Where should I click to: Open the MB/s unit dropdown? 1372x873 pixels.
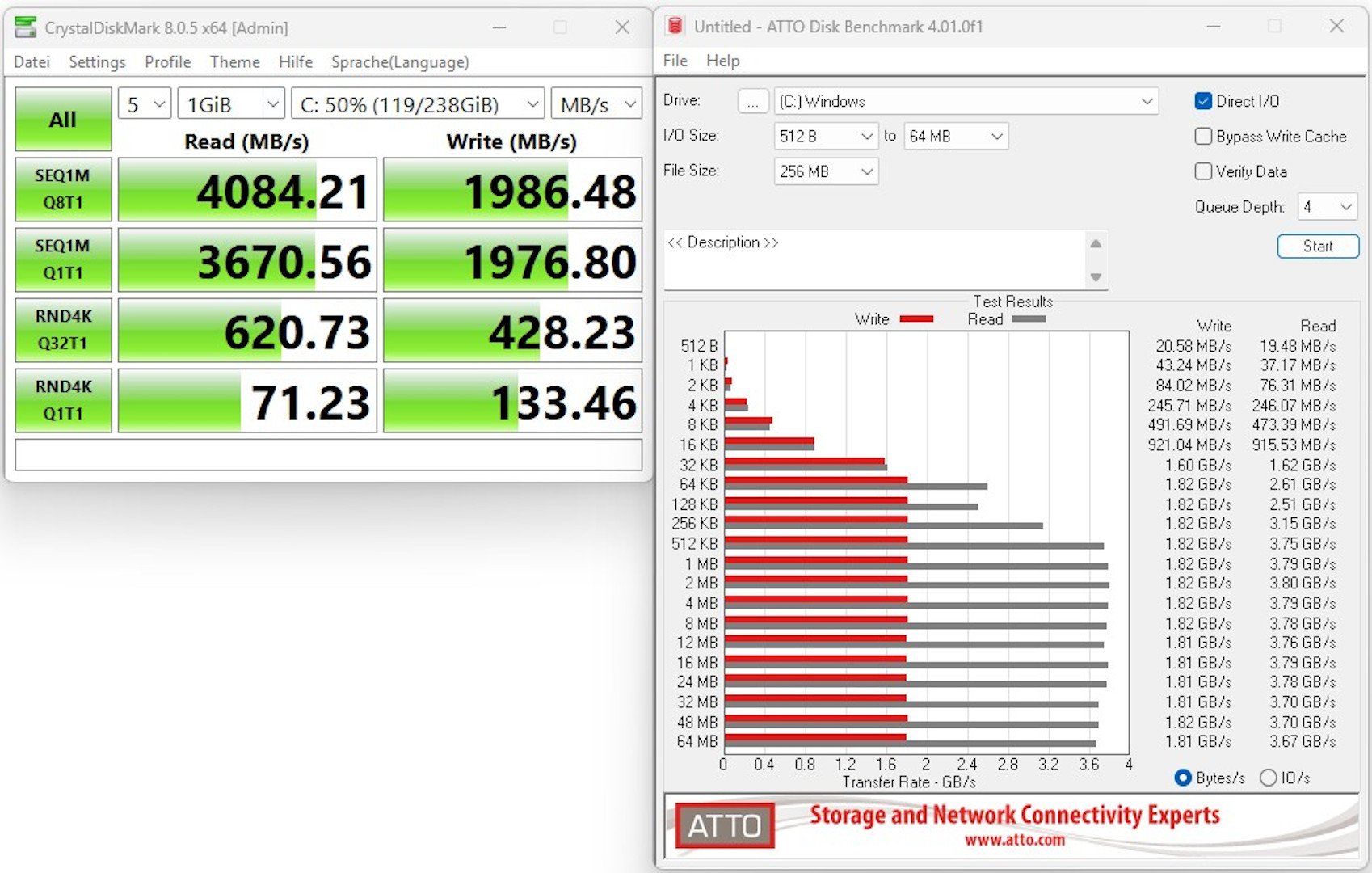[x=596, y=104]
